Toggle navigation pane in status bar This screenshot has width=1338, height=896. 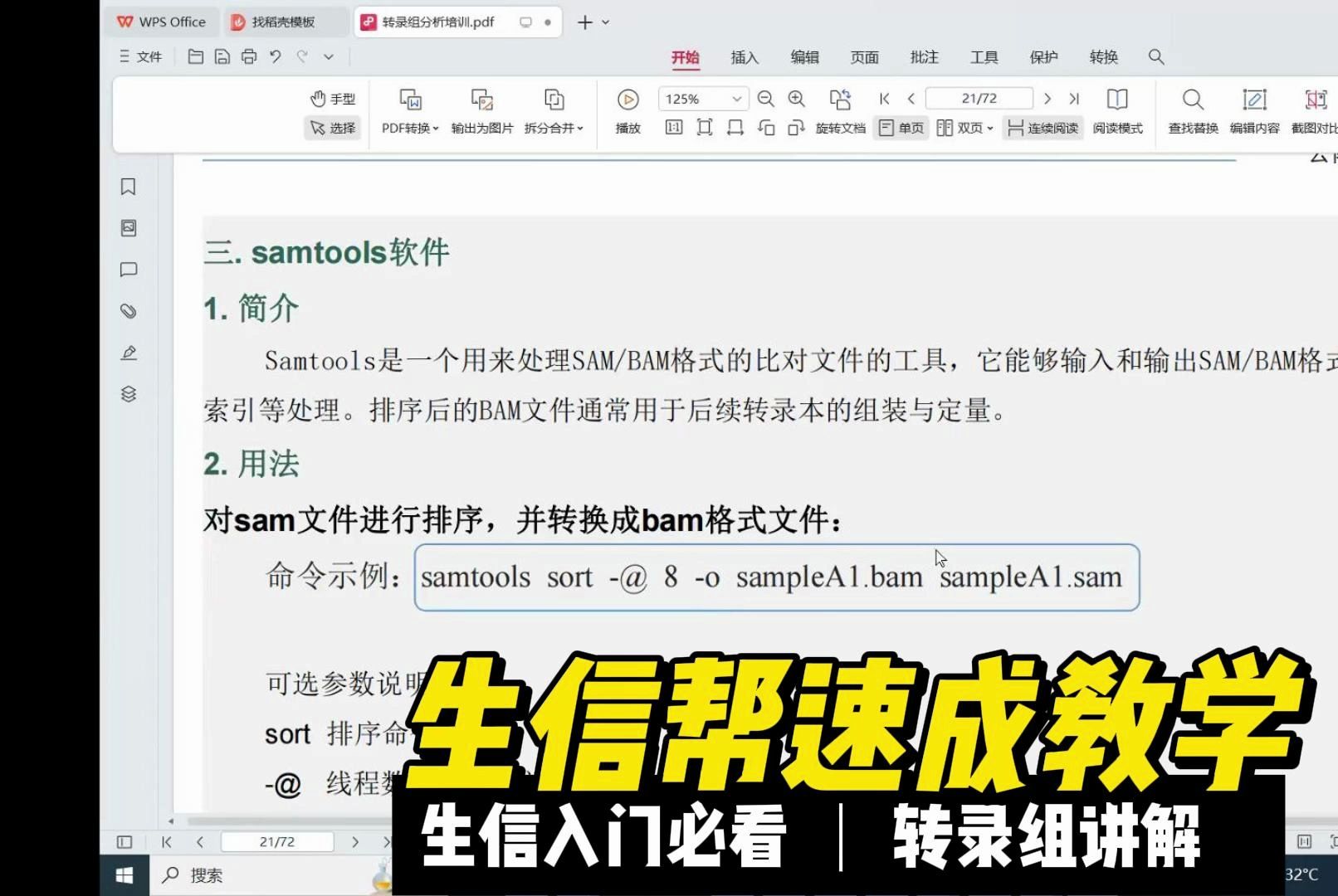125,842
